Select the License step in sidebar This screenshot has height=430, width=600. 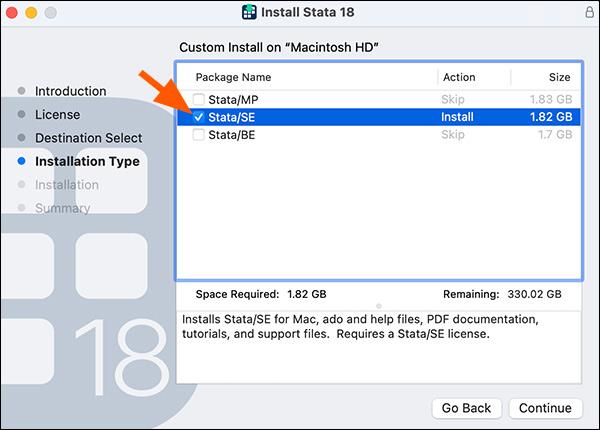coord(57,115)
